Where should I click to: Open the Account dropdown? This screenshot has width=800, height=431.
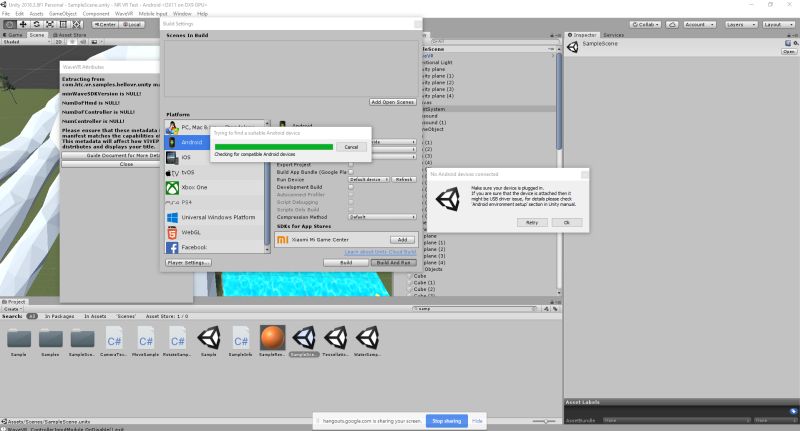(x=699, y=24)
